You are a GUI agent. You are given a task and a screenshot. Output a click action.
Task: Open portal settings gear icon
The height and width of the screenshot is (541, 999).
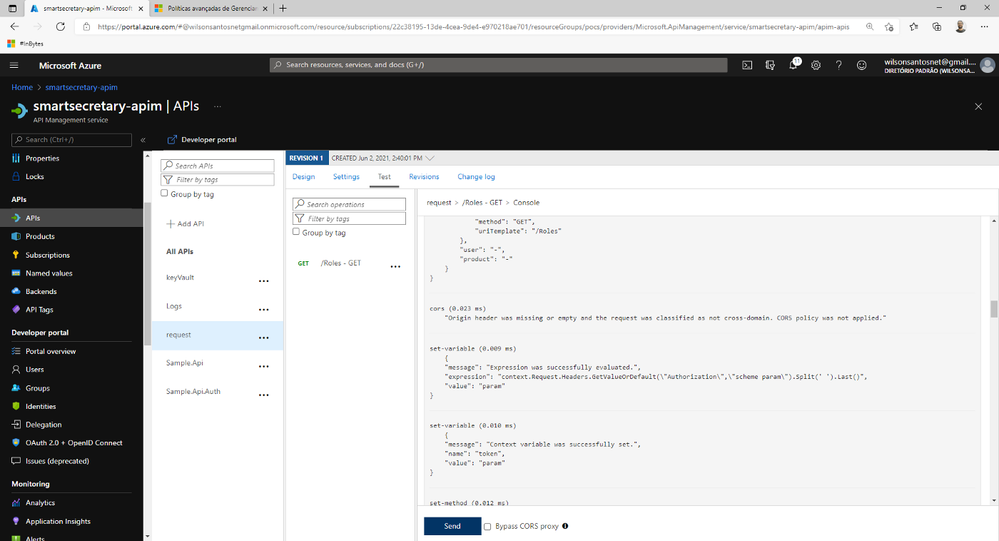[816, 65]
